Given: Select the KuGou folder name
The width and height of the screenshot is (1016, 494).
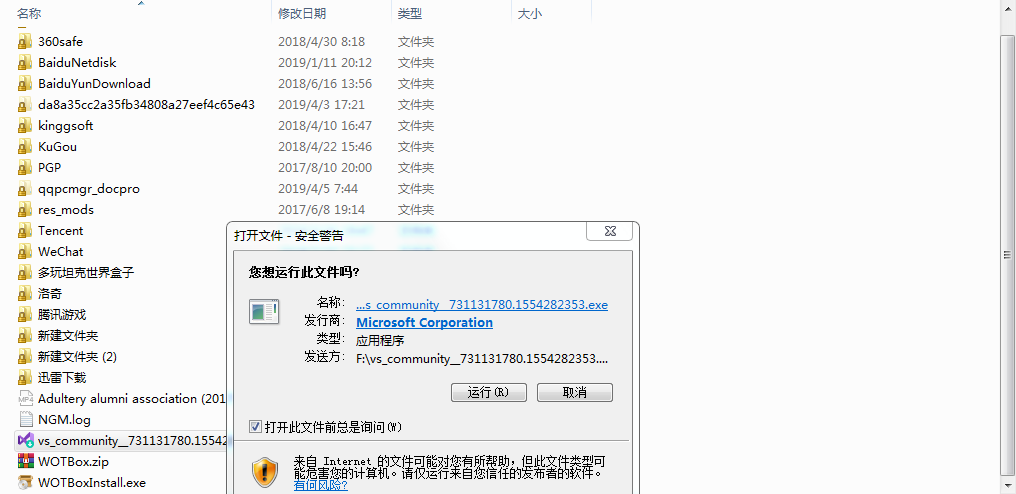Looking at the screenshot, I should pos(57,147).
